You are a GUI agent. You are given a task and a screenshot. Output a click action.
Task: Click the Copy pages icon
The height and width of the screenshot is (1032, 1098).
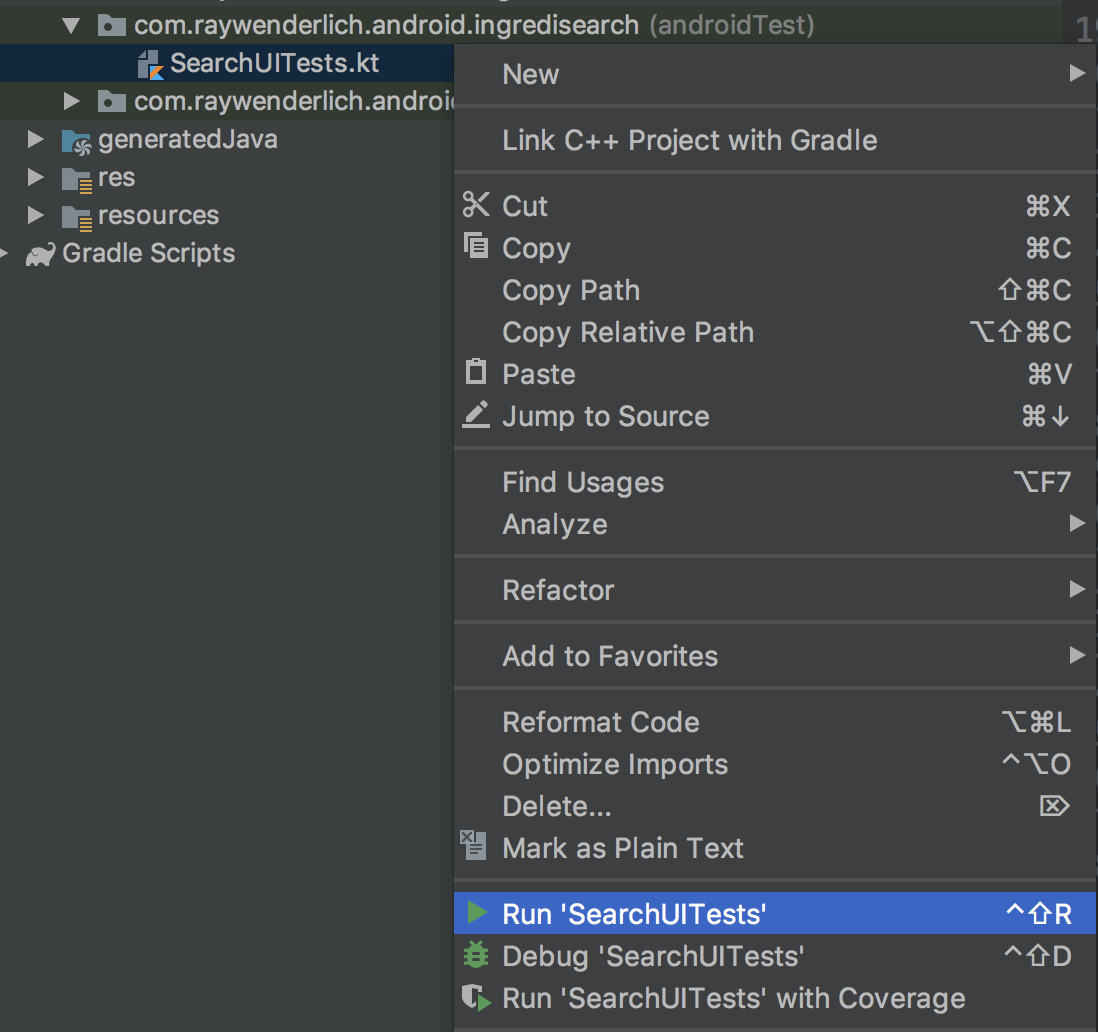pos(476,247)
